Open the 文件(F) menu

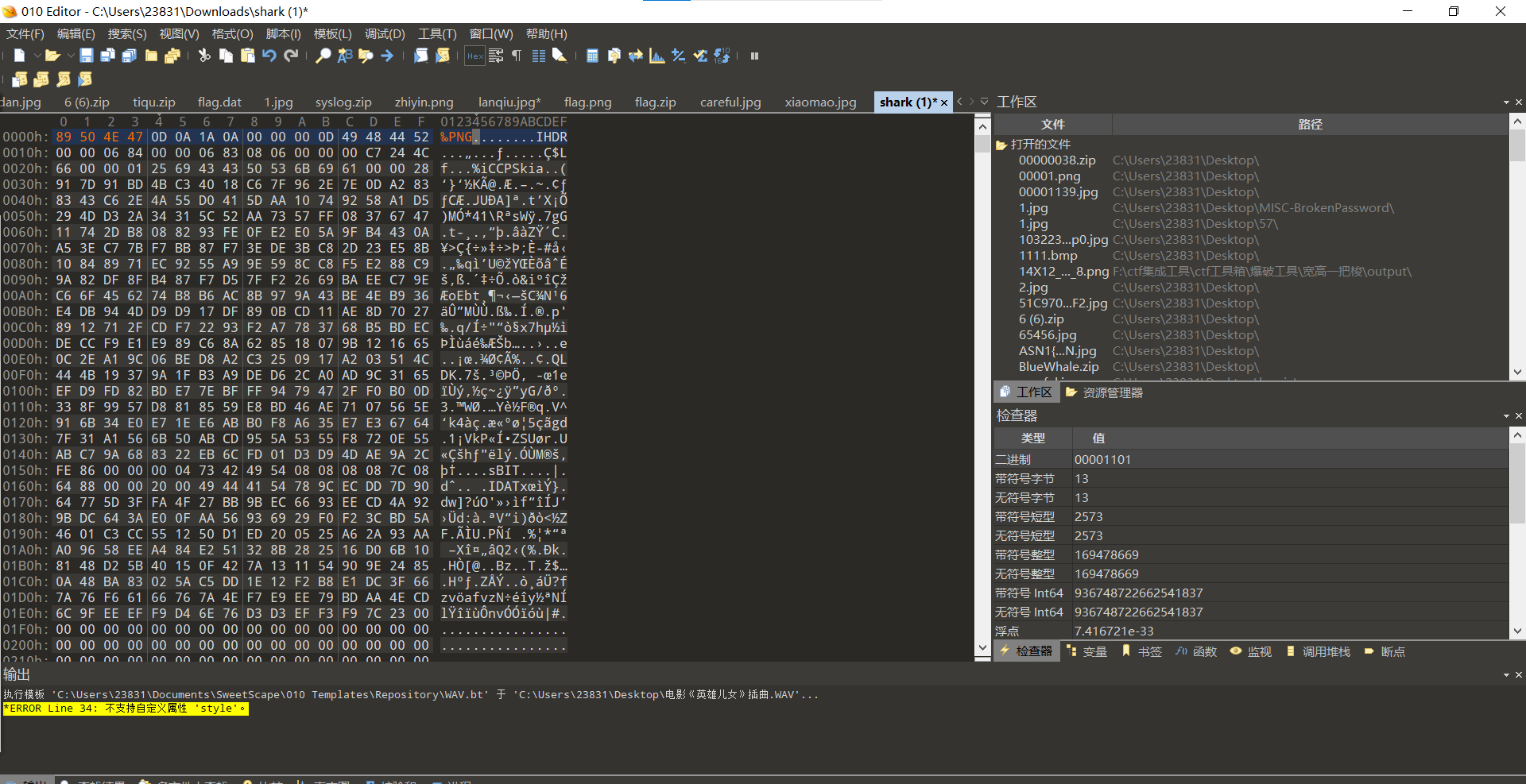click(x=25, y=34)
